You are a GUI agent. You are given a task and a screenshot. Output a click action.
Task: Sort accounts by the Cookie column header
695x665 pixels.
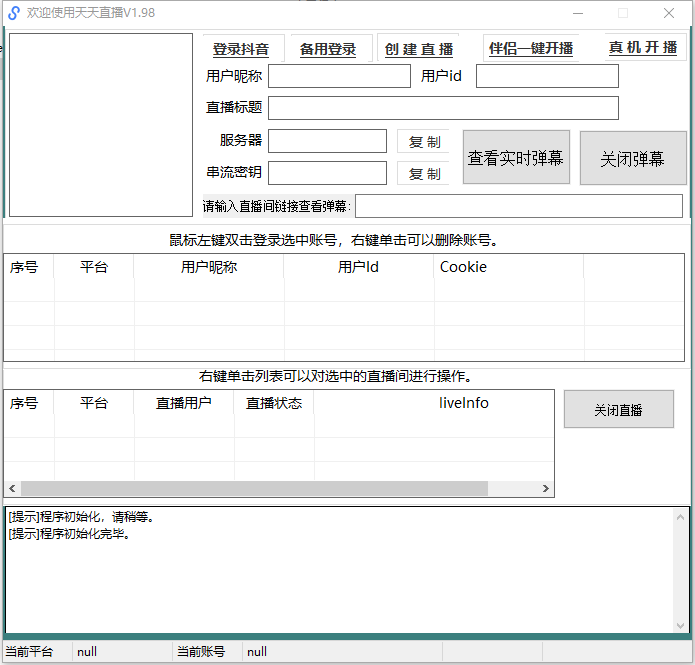click(x=463, y=267)
